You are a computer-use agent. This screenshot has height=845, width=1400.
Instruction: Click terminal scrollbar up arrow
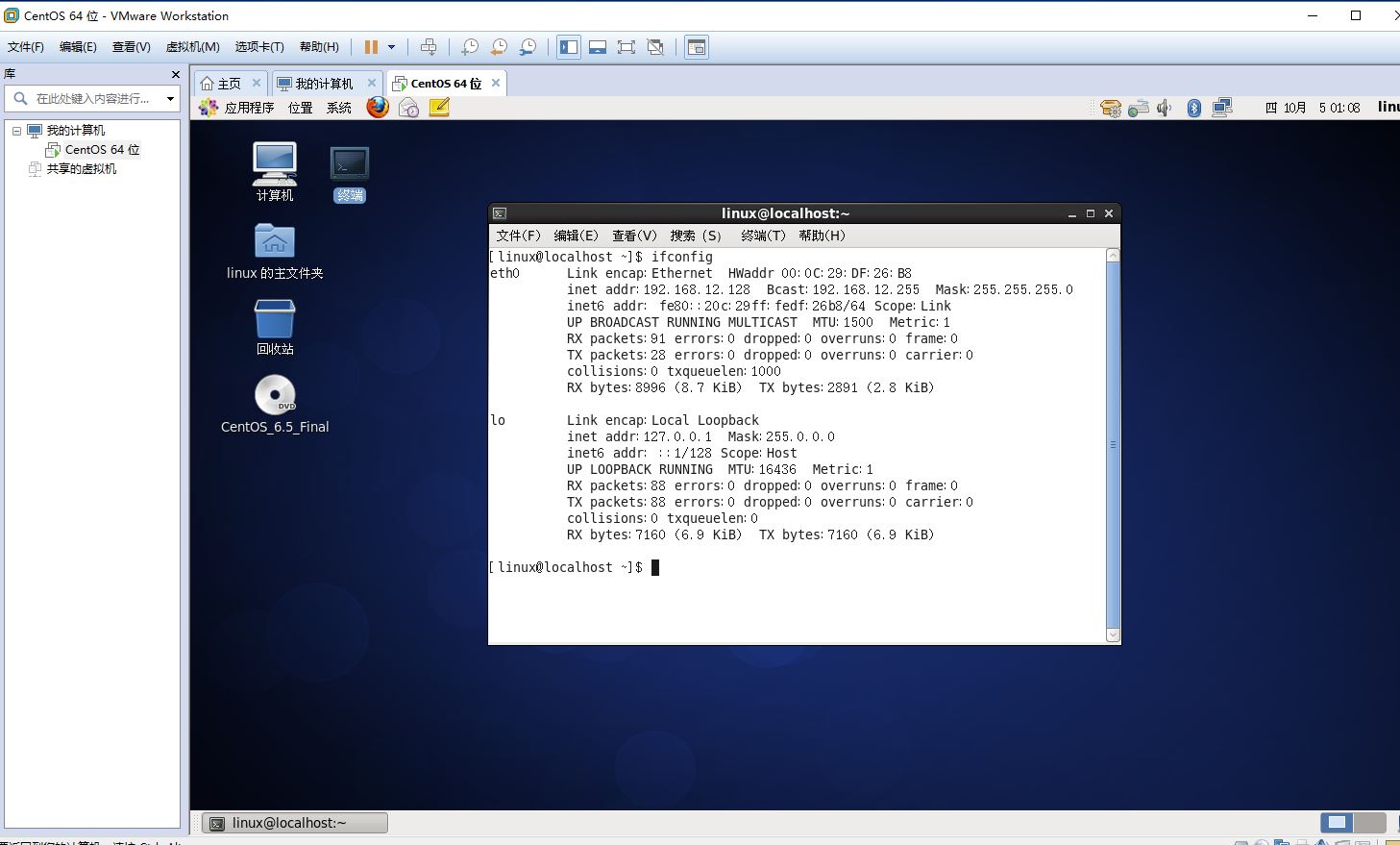pyautogui.click(x=1113, y=255)
